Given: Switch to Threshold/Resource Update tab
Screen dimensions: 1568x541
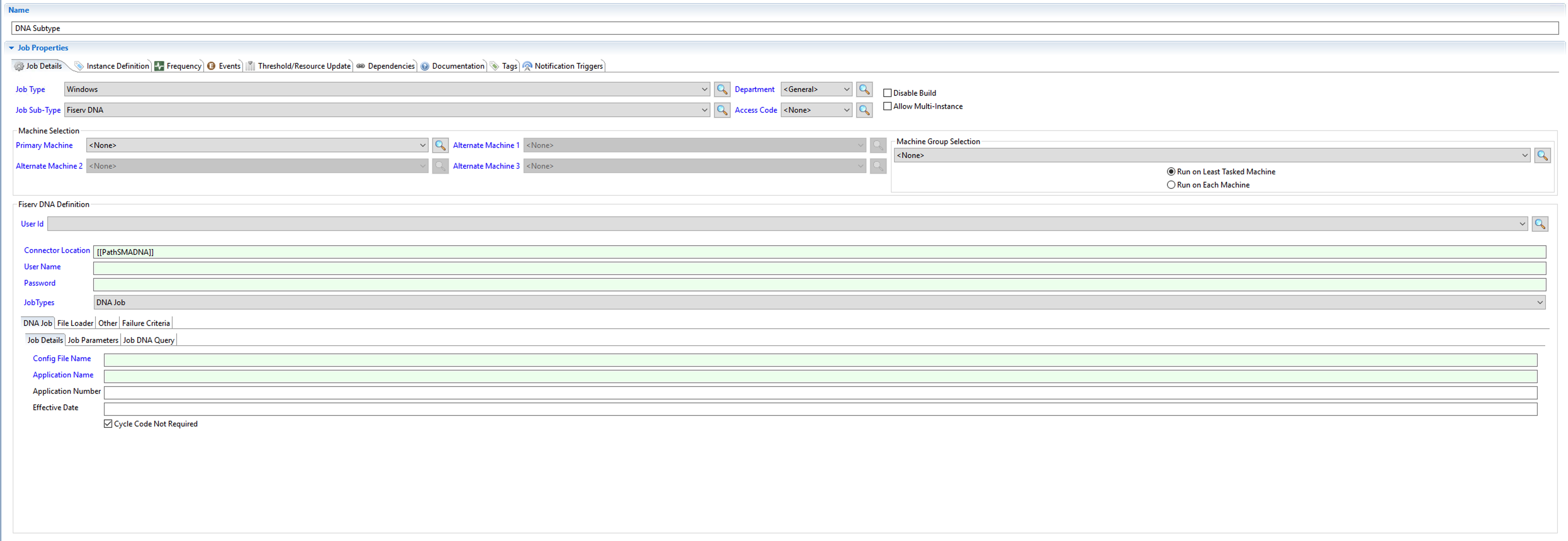Looking at the screenshot, I should (x=298, y=66).
